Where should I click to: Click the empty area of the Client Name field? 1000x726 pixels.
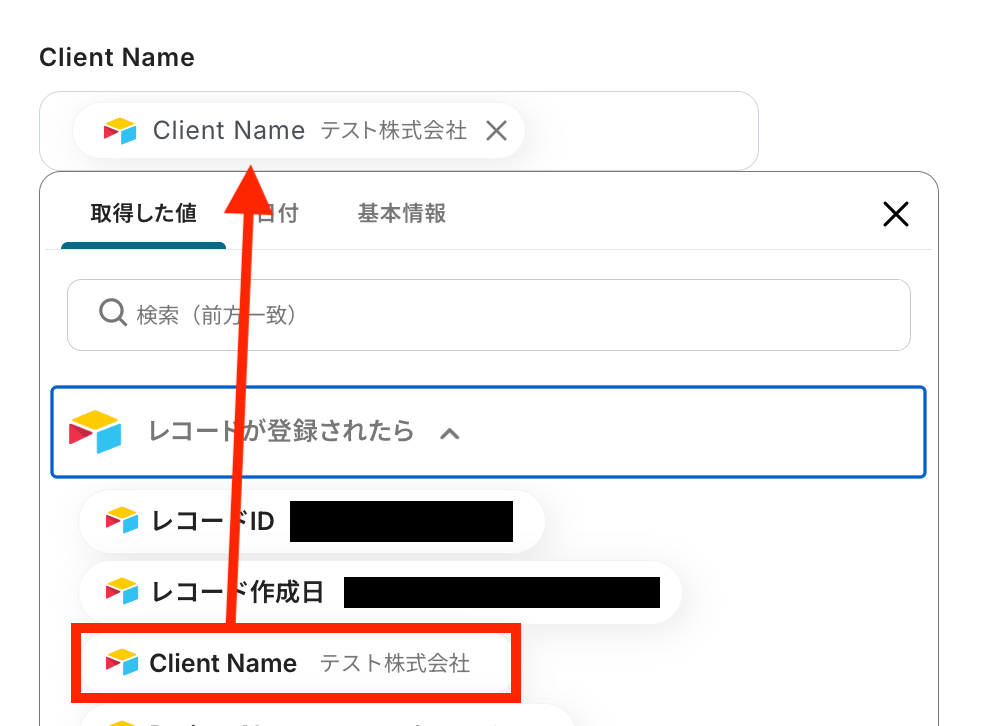click(641, 131)
